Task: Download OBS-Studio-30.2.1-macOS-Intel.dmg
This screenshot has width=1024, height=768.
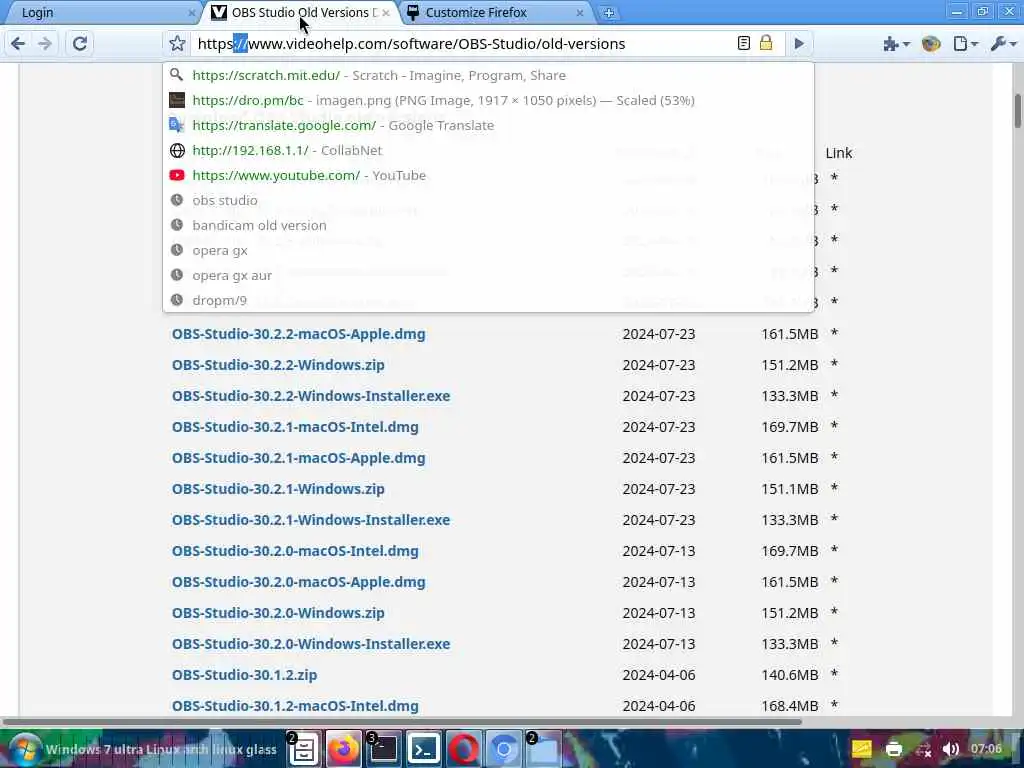Action: pos(295,426)
